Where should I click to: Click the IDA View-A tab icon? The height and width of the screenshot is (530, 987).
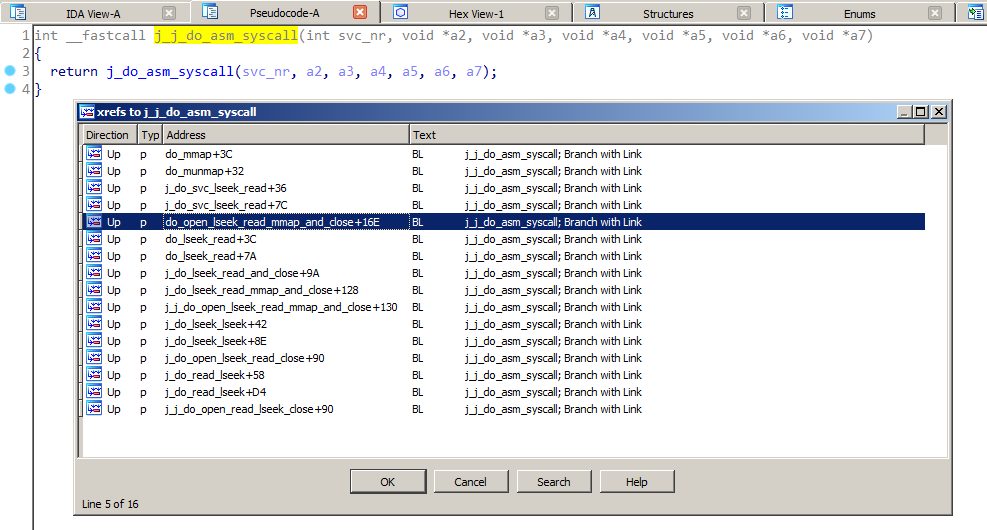(x=18, y=12)
